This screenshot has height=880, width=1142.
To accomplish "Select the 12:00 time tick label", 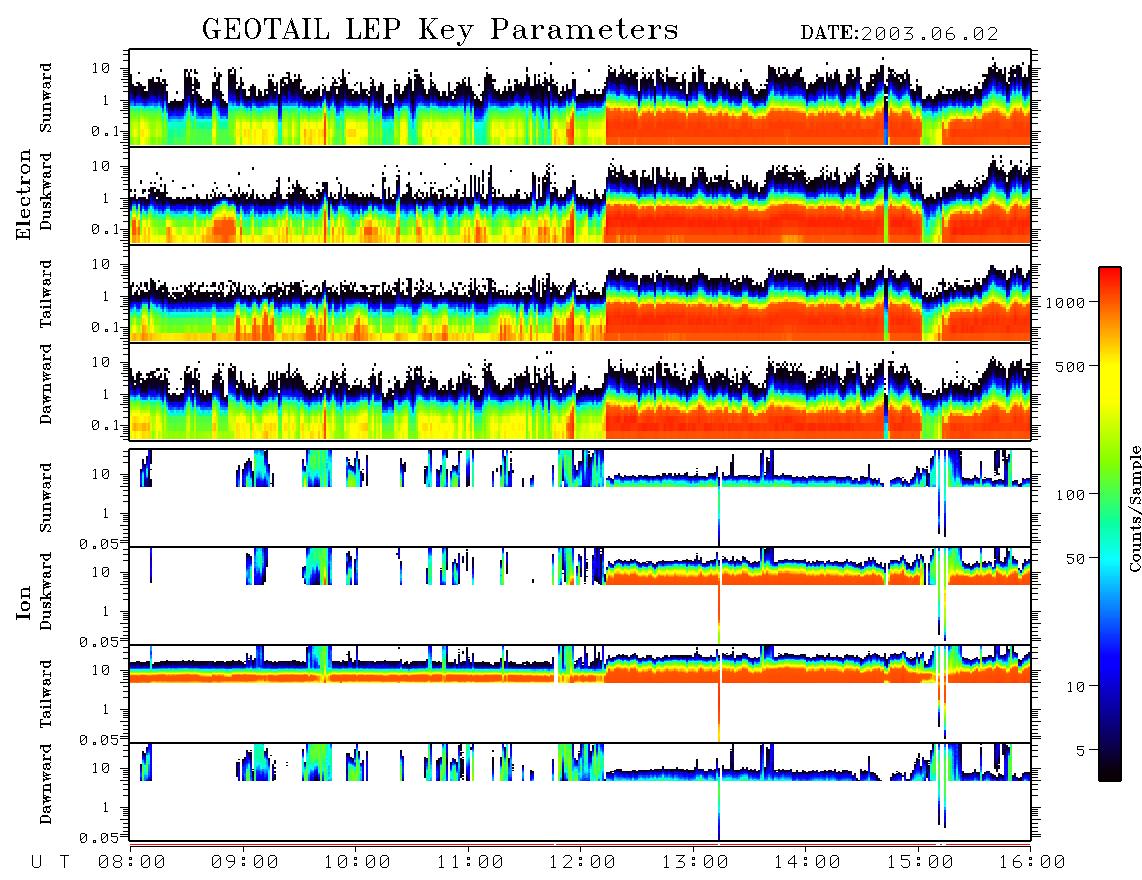I will point(582,862).
